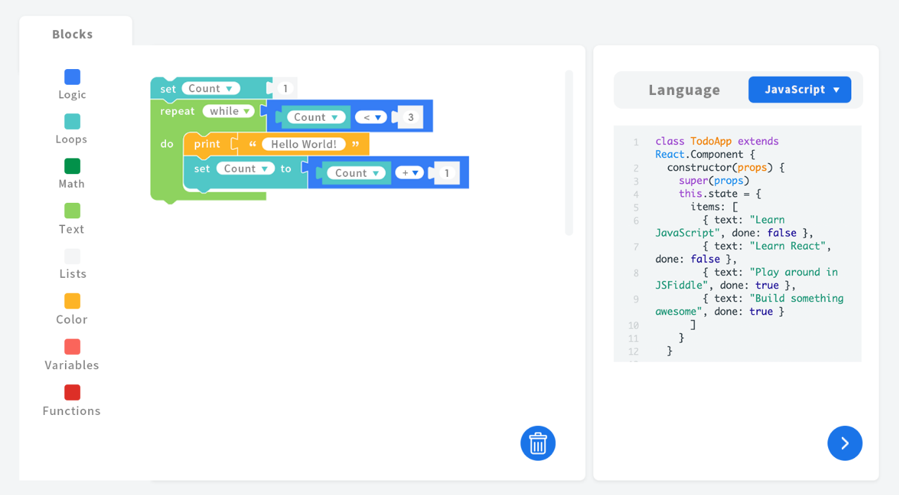Open the Loops blocks category
Screen dimensions: 899x495
coord(72,129)
